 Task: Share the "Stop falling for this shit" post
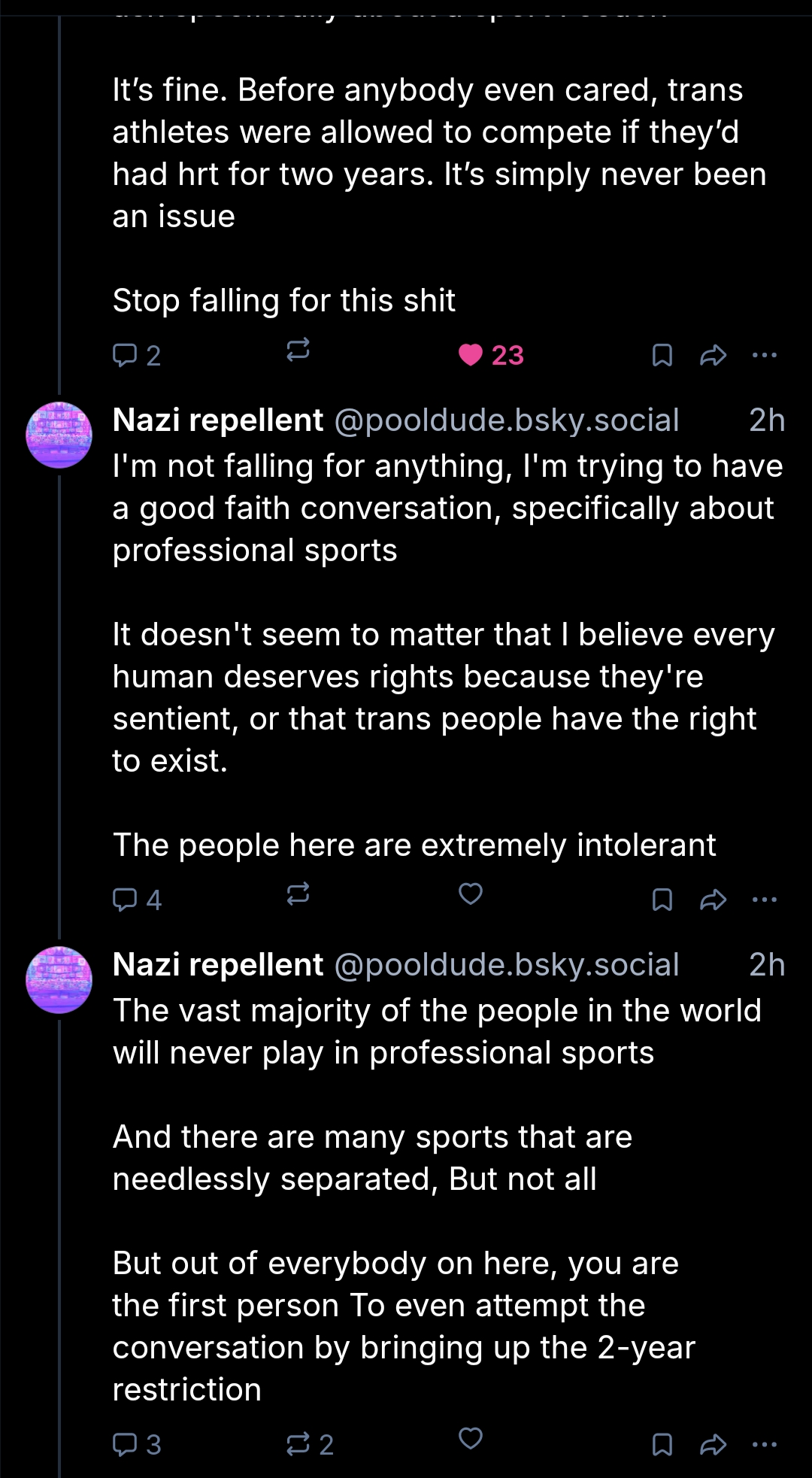point(713,355)
